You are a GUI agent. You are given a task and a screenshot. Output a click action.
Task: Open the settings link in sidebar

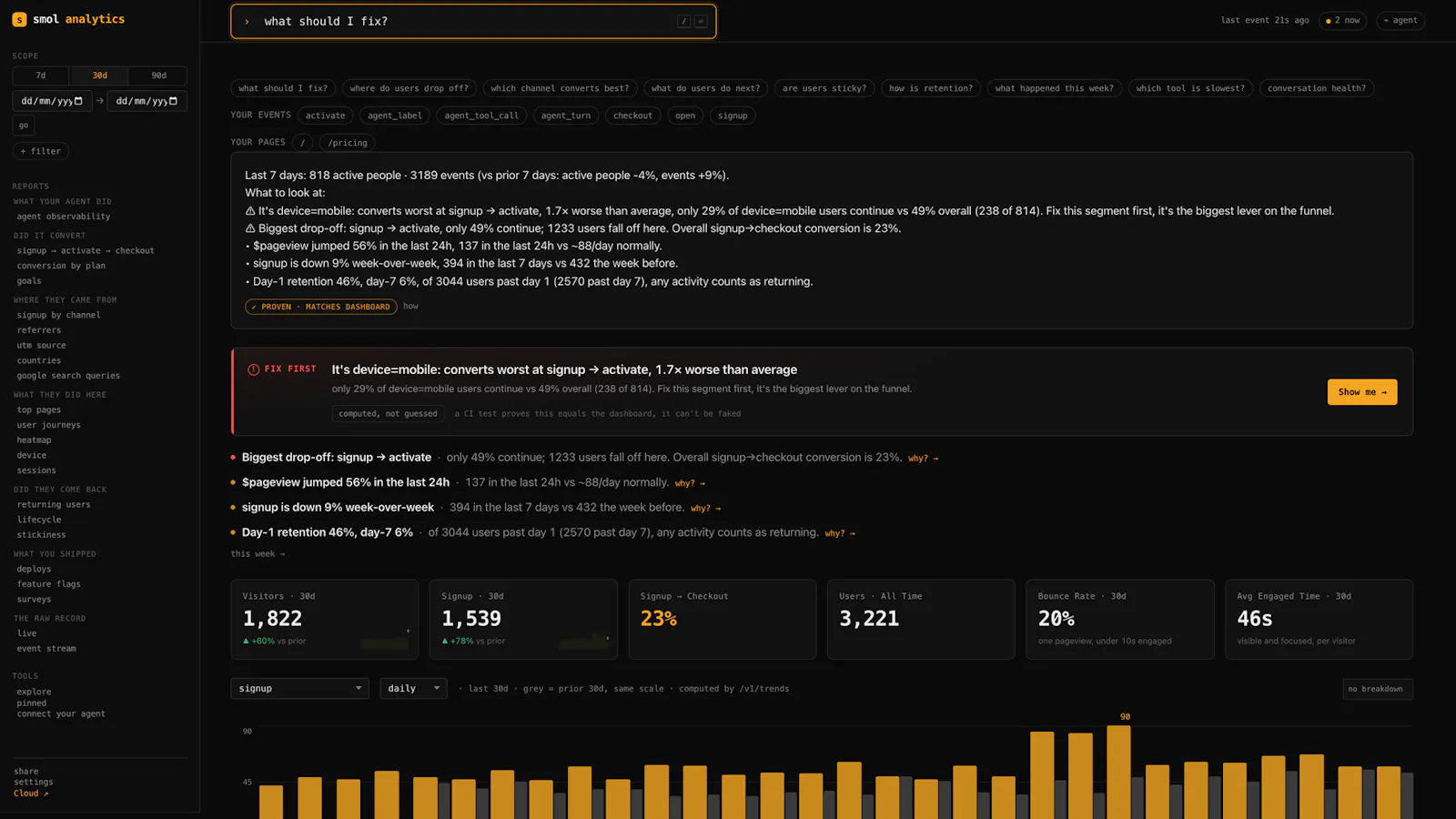tap(34, 783)
